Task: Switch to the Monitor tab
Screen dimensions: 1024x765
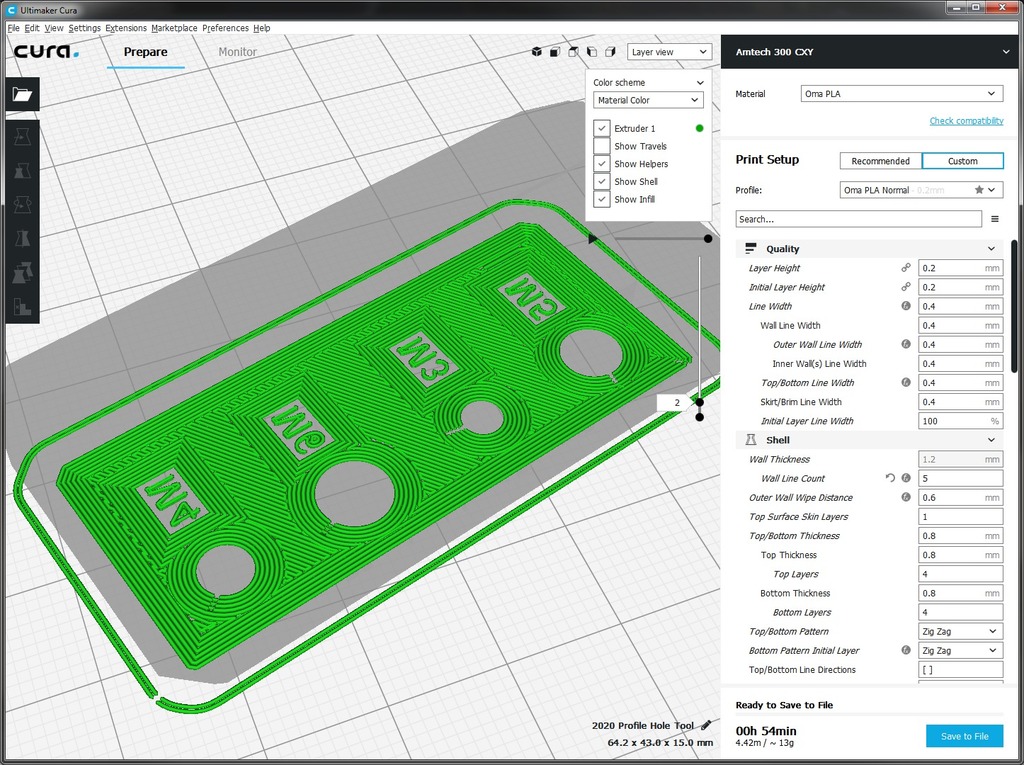Action: coord(237,52)
